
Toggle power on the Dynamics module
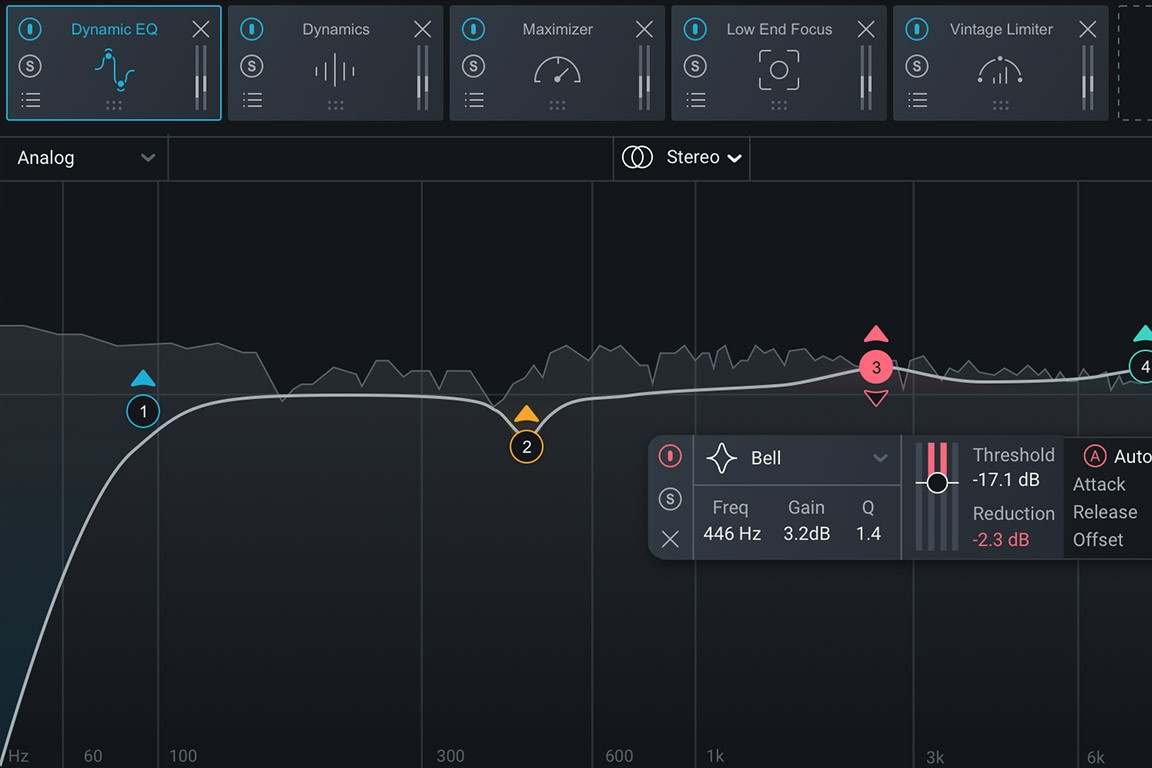point(252,29)
